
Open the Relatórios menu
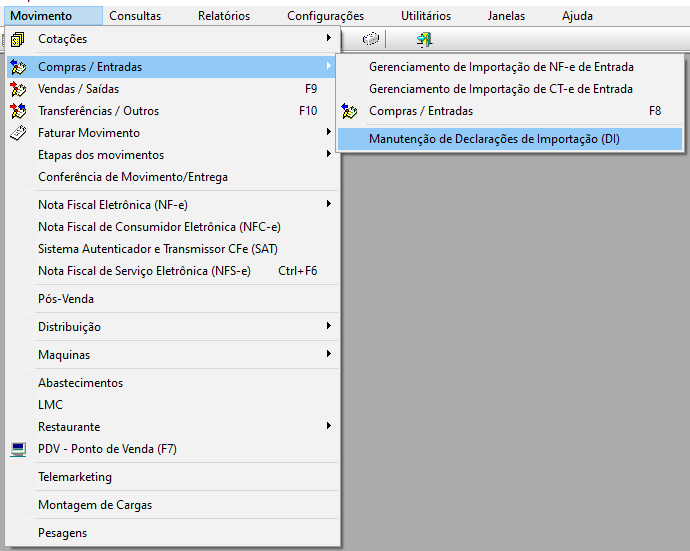pos(224,16)
